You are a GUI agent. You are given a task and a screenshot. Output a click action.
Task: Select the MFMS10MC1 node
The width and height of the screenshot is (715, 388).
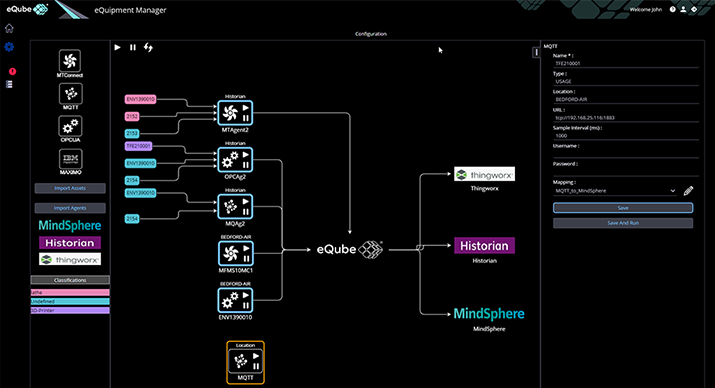235,253
